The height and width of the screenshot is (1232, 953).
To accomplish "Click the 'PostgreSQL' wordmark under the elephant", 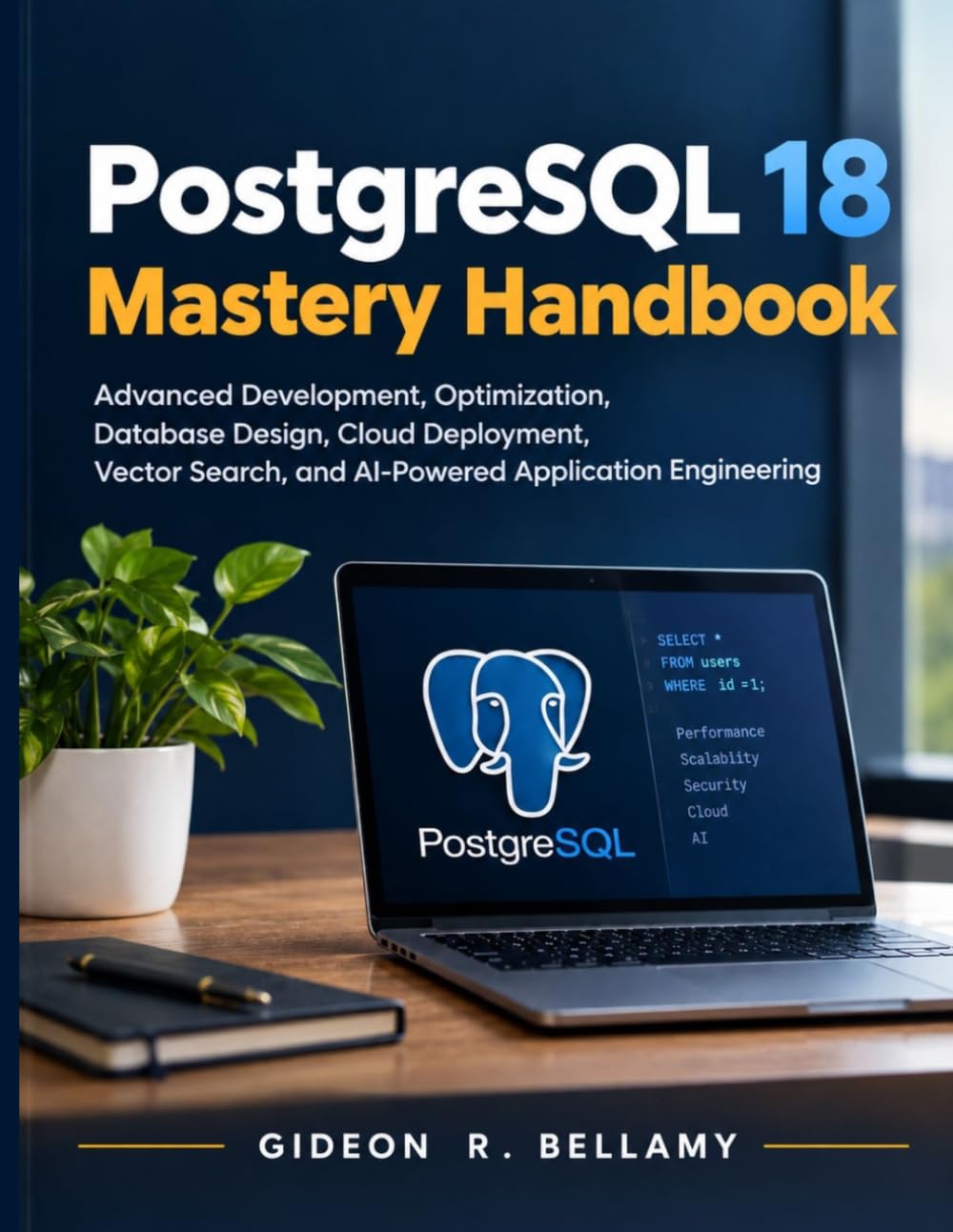I will (526, 843).
